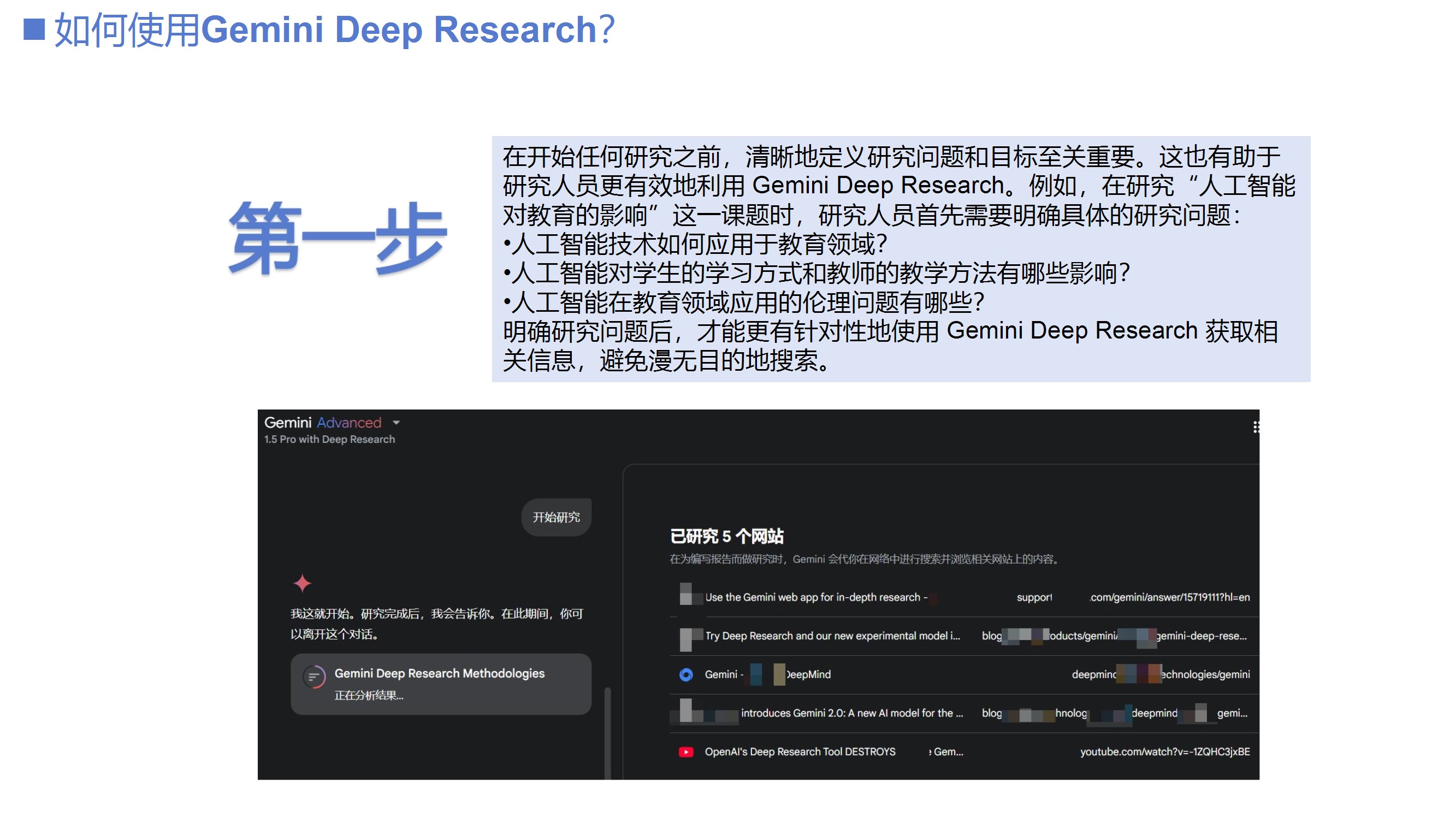Click the youtube.com/watch URL text
The image size is (1456, 819).
[x=1164, y=752]
